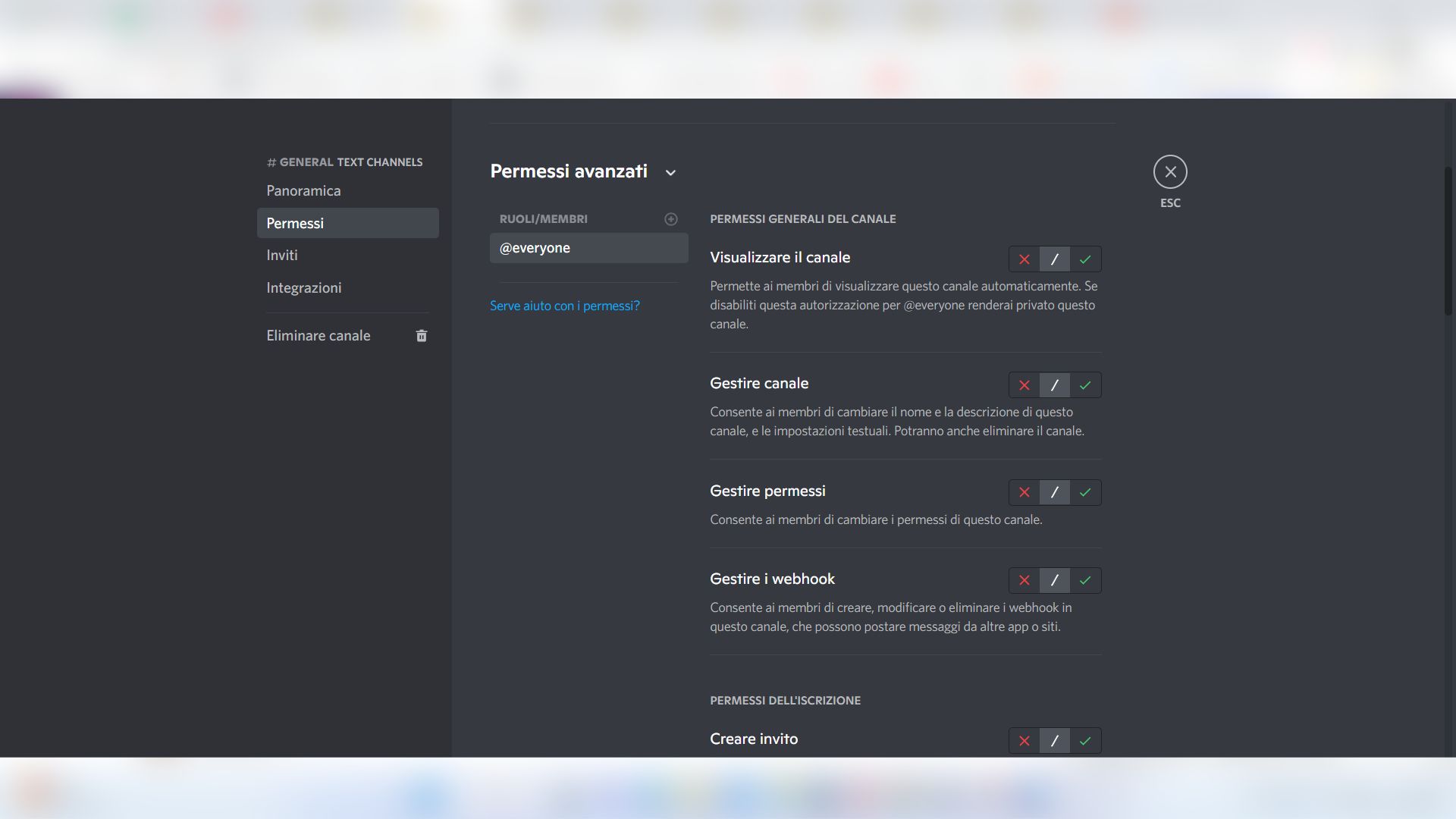Click the red X for Gestire i webhook
1456x819 pixels.
pyautogui.click(x=1025, y=580)
